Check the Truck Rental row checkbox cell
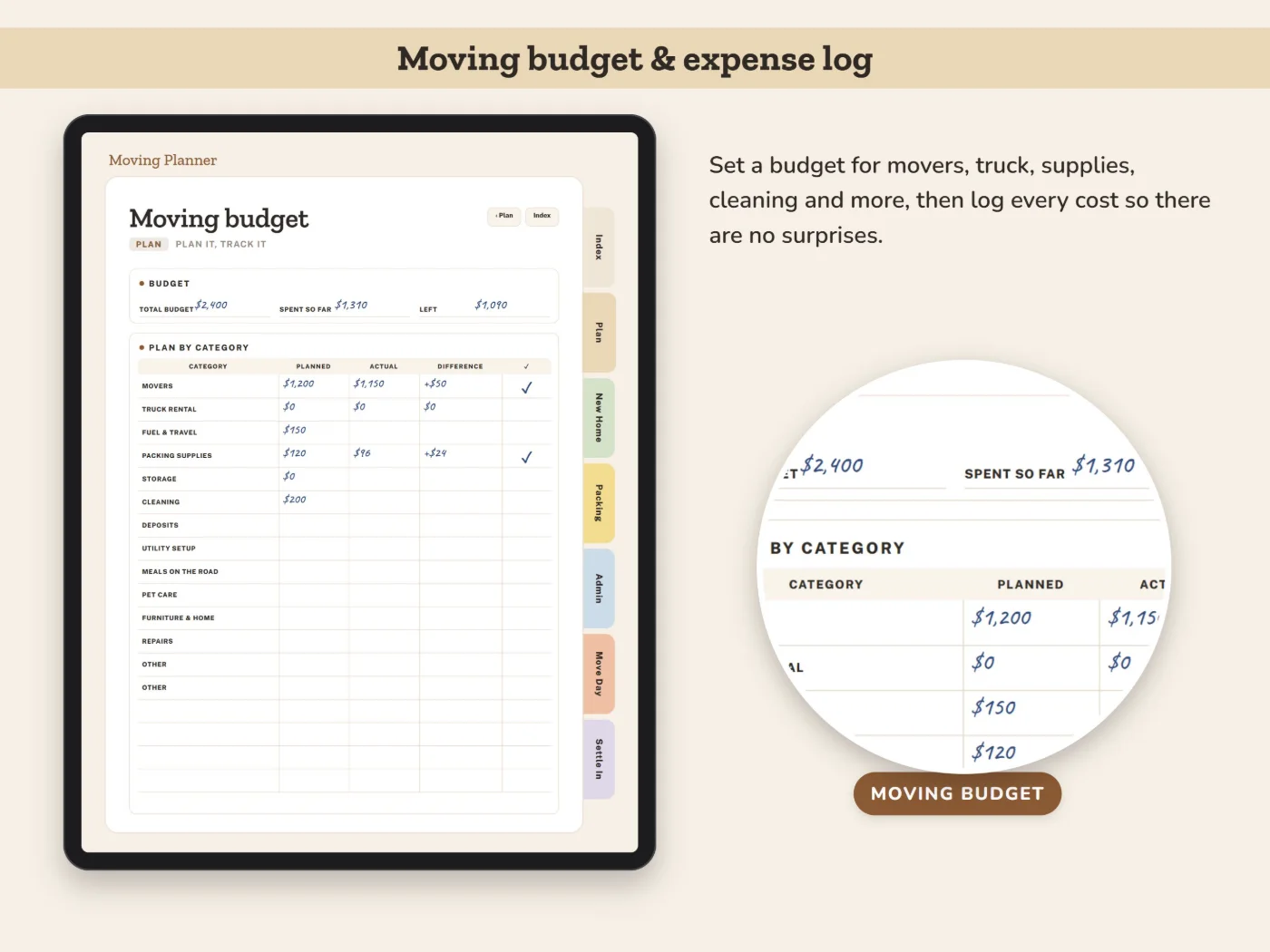Viewport: 1270px width, 952px height. (526, 409)
